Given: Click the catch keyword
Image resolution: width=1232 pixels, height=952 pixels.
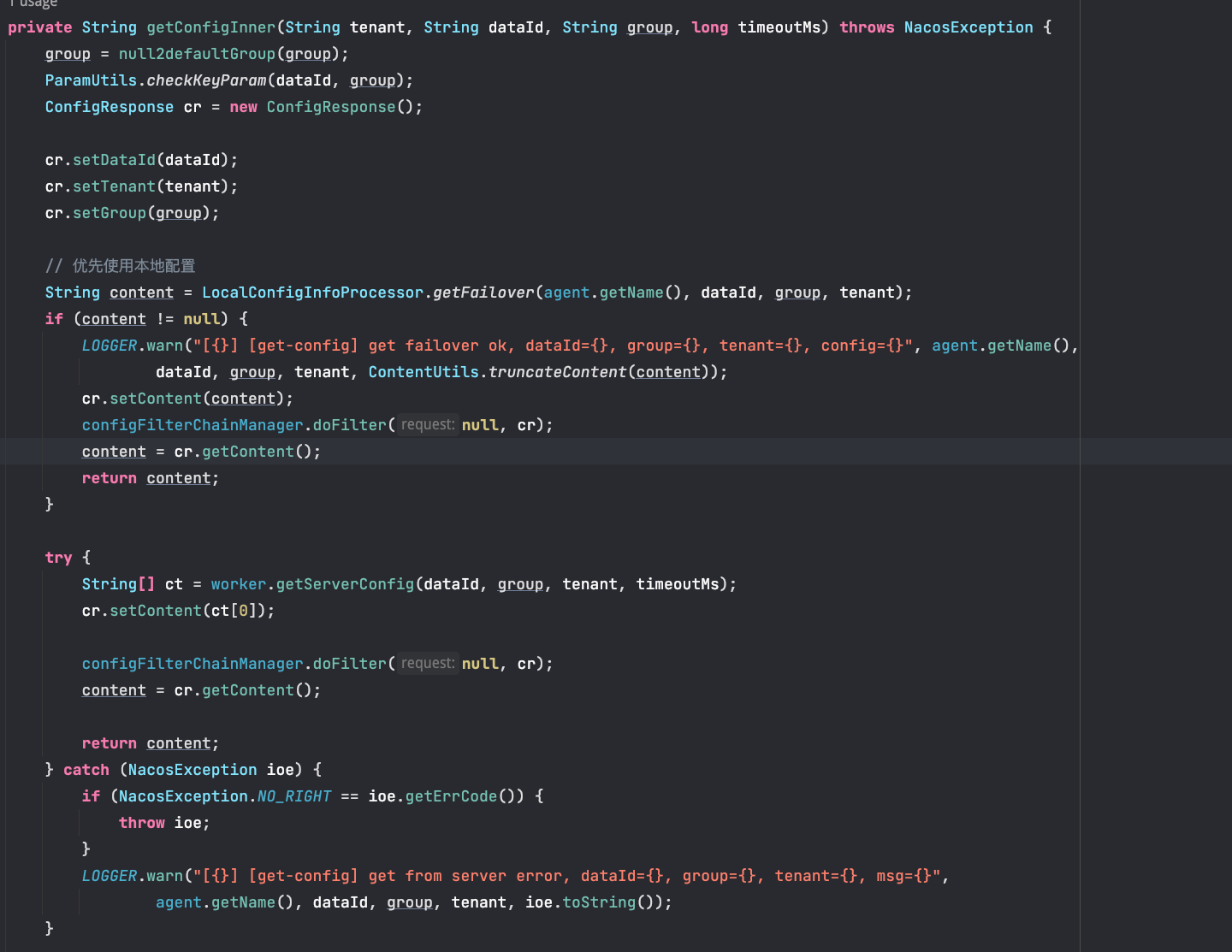Looking at the screenshot, I should tap(86, 770).
